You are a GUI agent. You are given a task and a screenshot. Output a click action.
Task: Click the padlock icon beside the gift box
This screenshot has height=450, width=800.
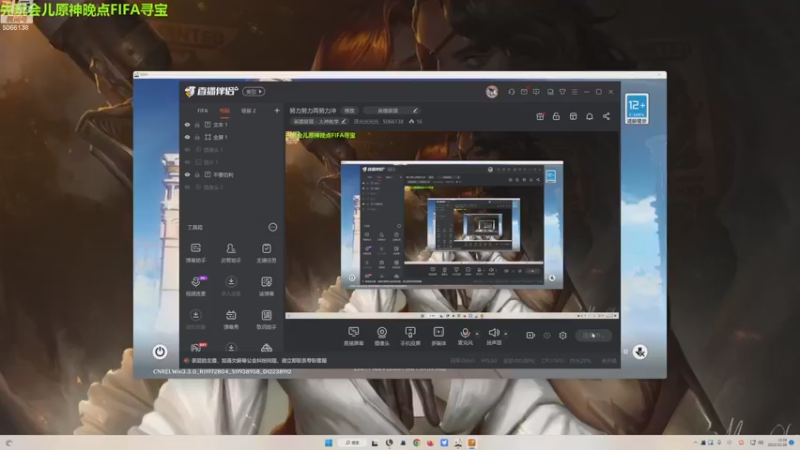[x=556, y=116]
